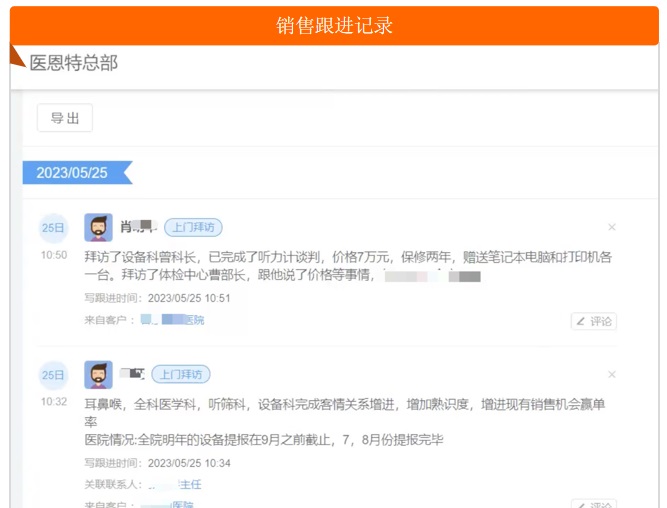Select the 2023/05/25 date banner

point(77,173)
